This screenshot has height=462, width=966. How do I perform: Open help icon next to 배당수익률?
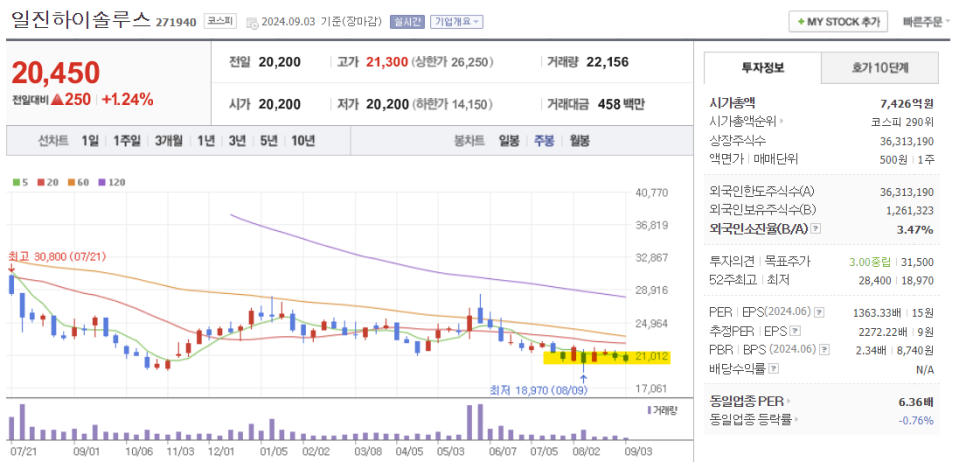click(774, 369)
